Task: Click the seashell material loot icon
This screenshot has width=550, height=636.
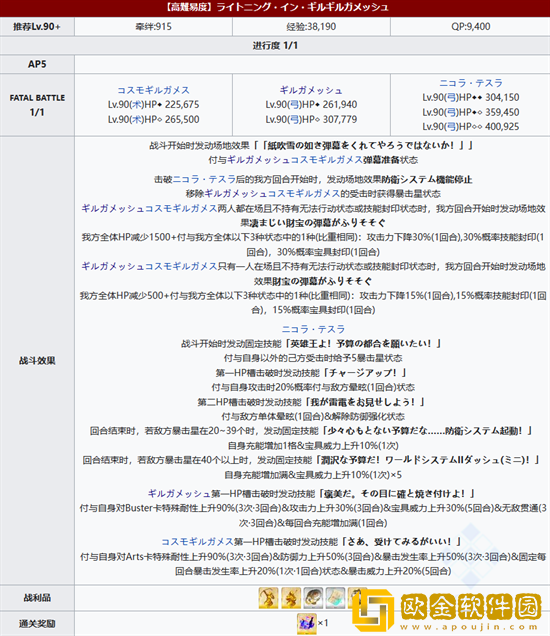Action: point(313,597)
